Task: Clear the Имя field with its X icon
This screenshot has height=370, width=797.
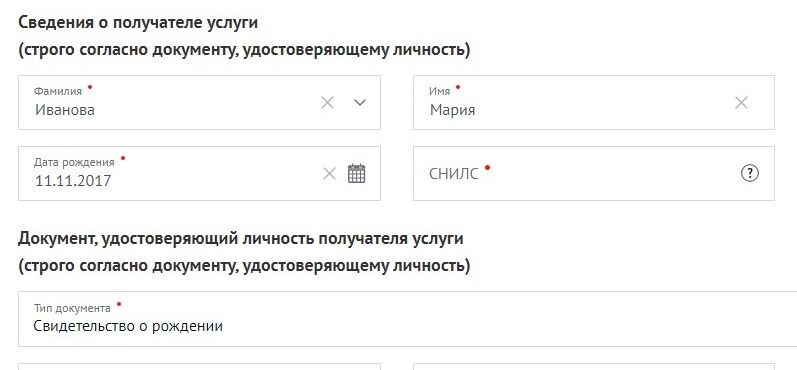Action: pos(741,103)
